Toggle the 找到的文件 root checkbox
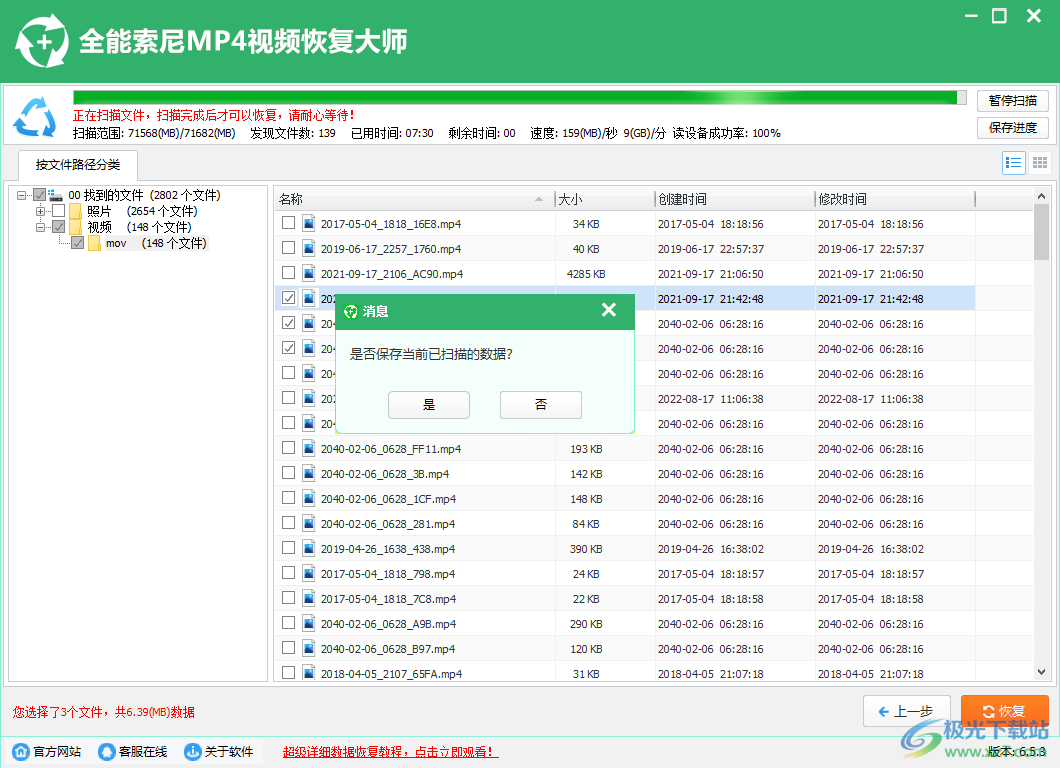This screenshot has height=768, width=1060. [x=40, y=195]
